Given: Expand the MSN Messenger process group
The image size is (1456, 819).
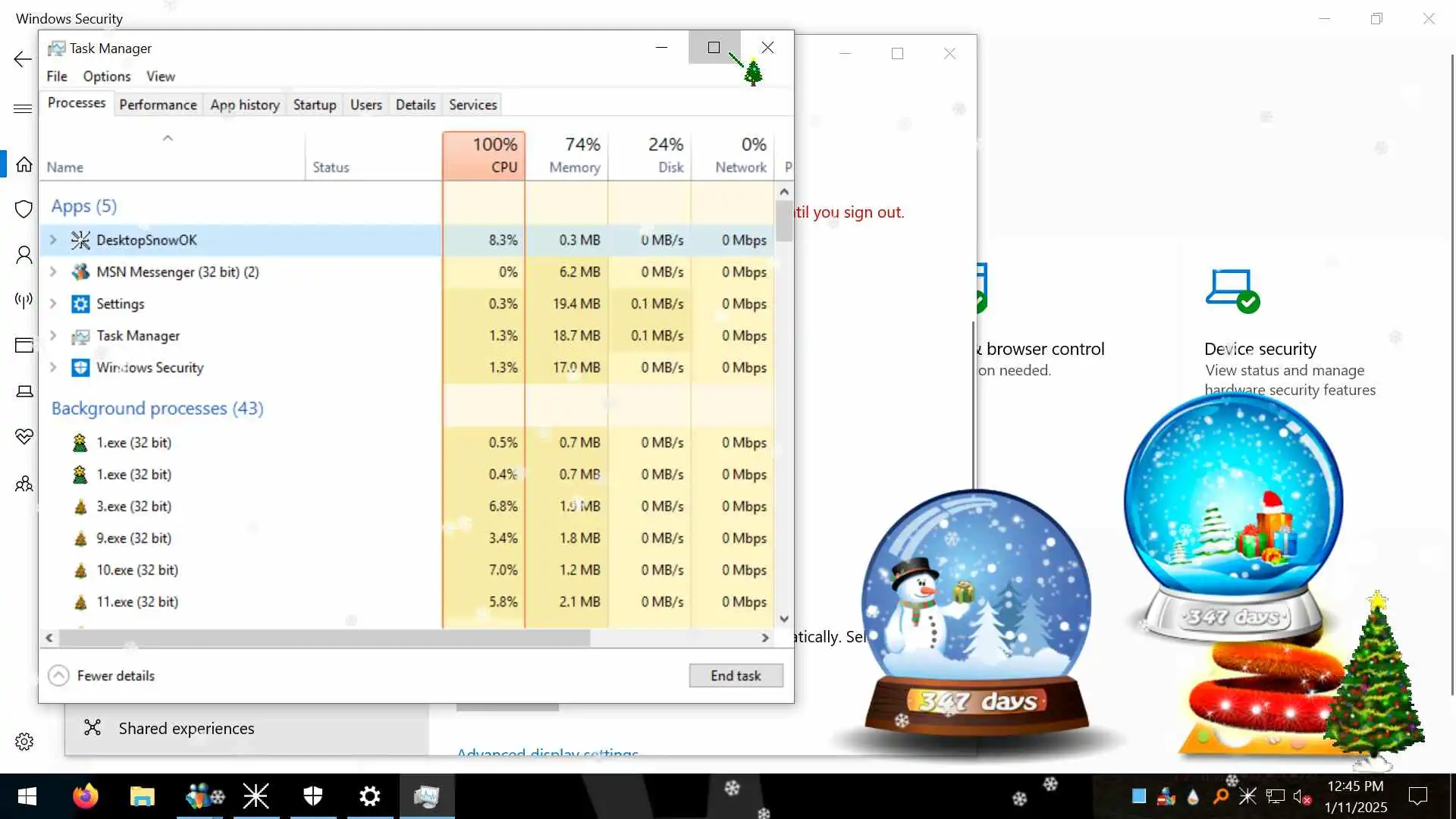Looking at the screenshot, I should [53, 271].
